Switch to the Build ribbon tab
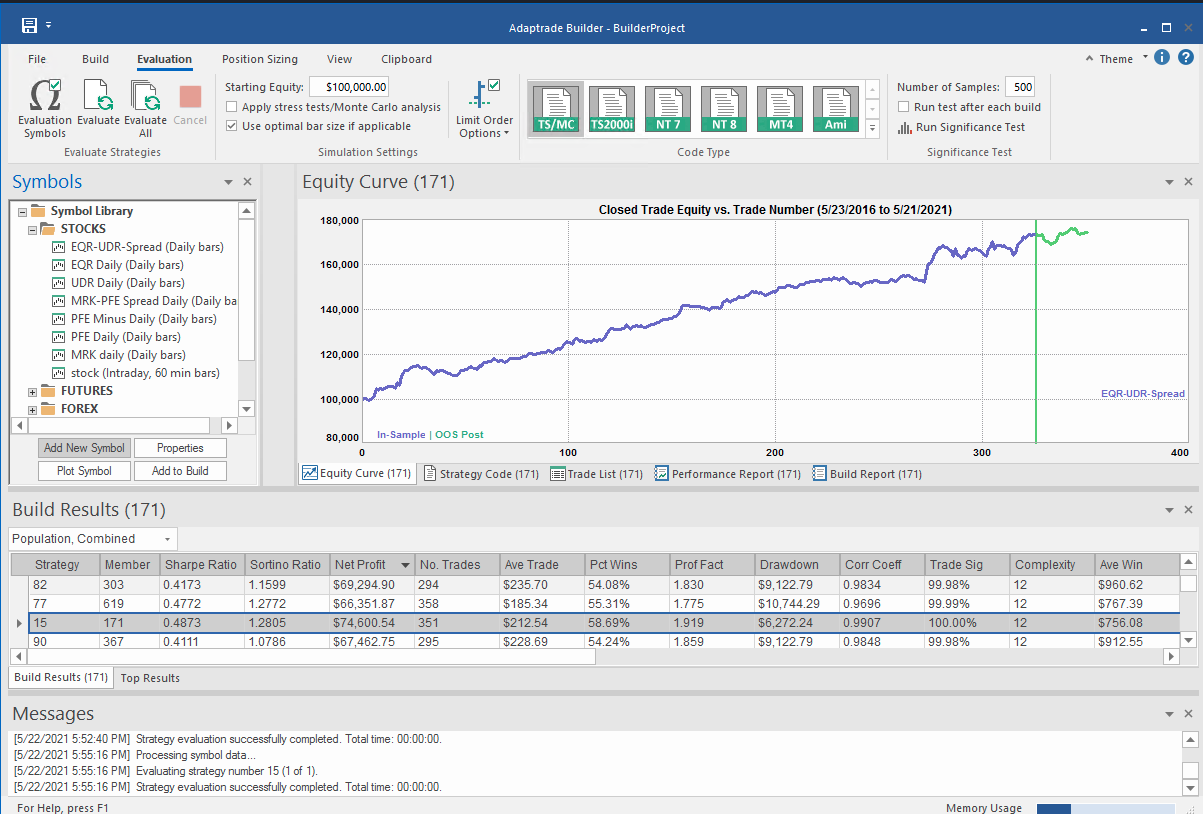 (x=95, y=59)
